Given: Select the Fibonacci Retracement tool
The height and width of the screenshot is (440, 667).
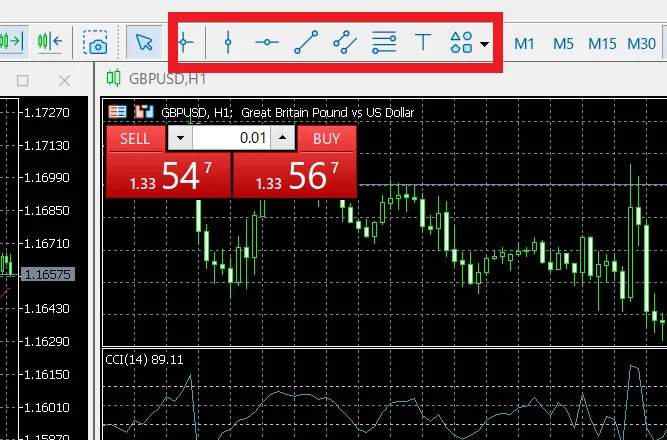Looking at the screenshot, I should (384, 42).
